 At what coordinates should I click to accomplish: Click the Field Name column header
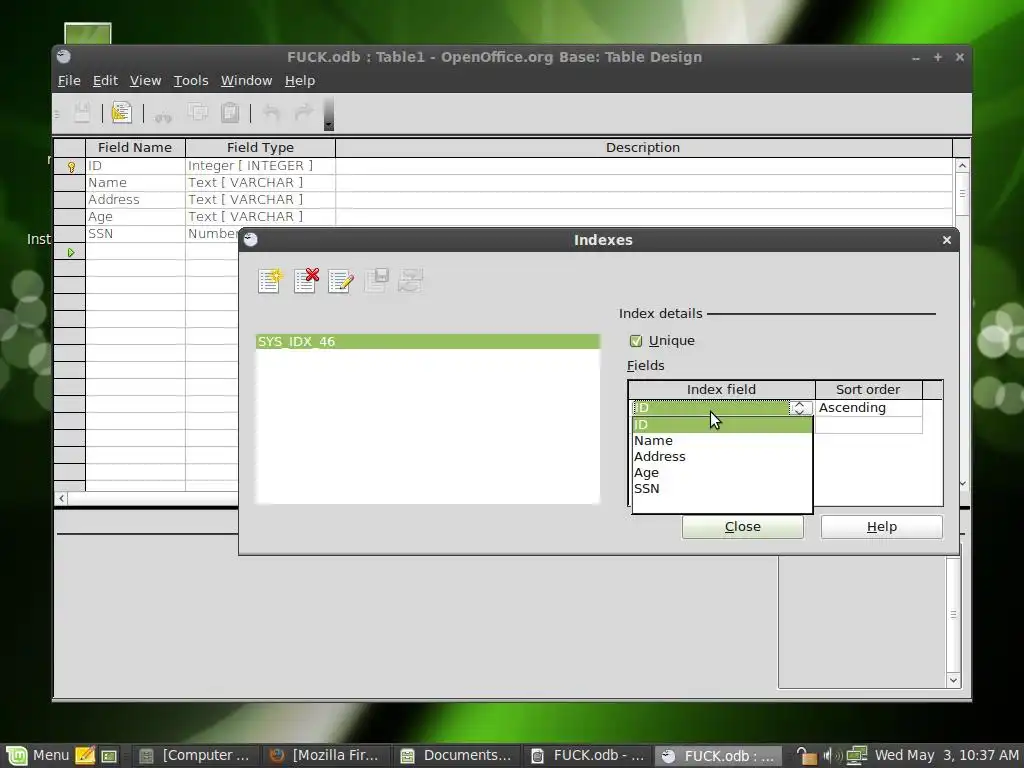135,148
